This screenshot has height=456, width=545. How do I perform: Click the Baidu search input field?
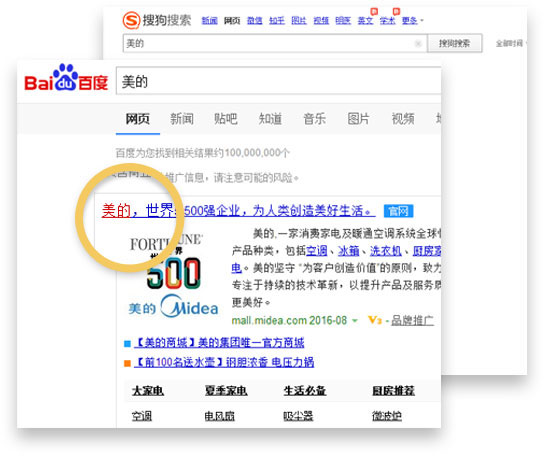[279, 81]
